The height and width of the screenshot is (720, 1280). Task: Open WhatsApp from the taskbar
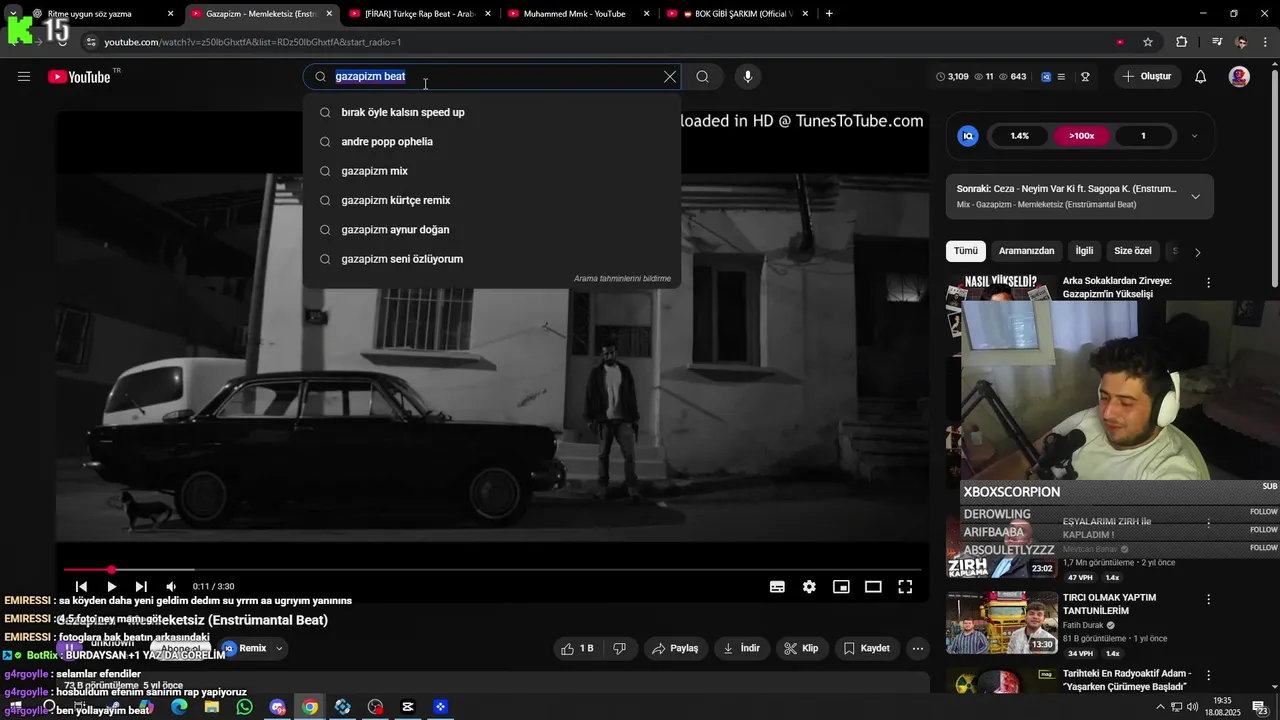(245, 707)
